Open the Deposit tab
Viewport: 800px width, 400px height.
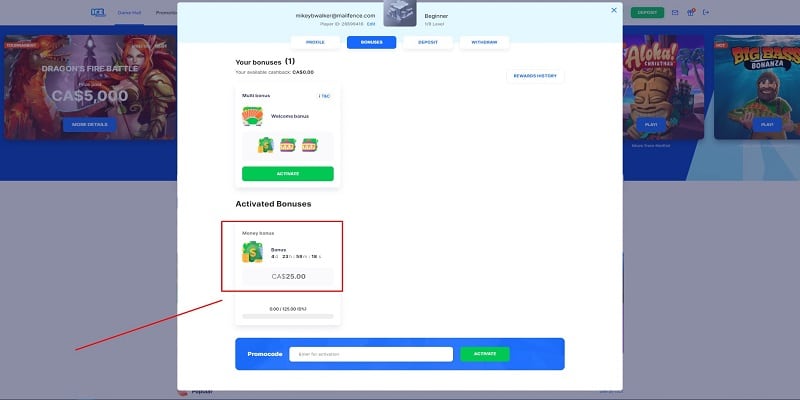coord(428,42)
